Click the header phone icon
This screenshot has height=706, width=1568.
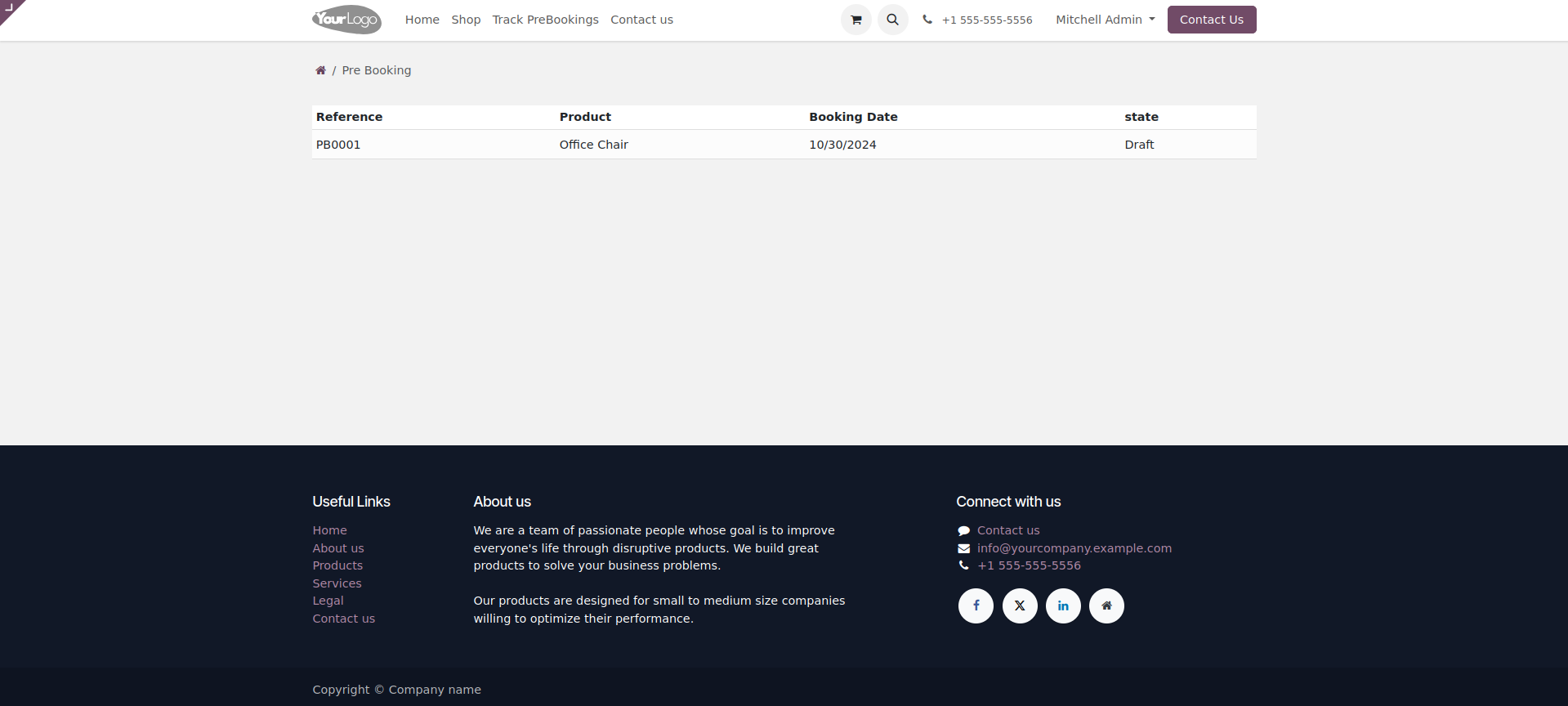click(x=927, y=20)
